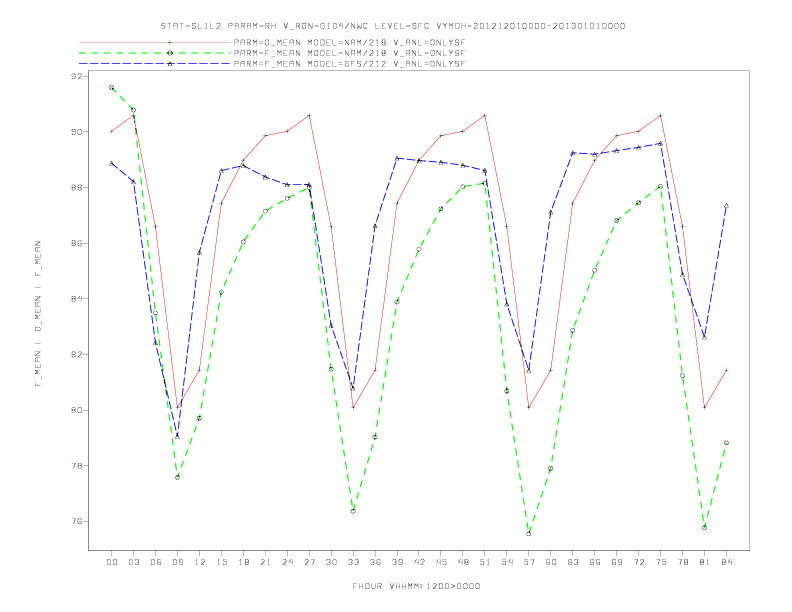This screenshot has width=792, height=612.
Task: Click x-axis tick label '69'
Action: point(617,562)
